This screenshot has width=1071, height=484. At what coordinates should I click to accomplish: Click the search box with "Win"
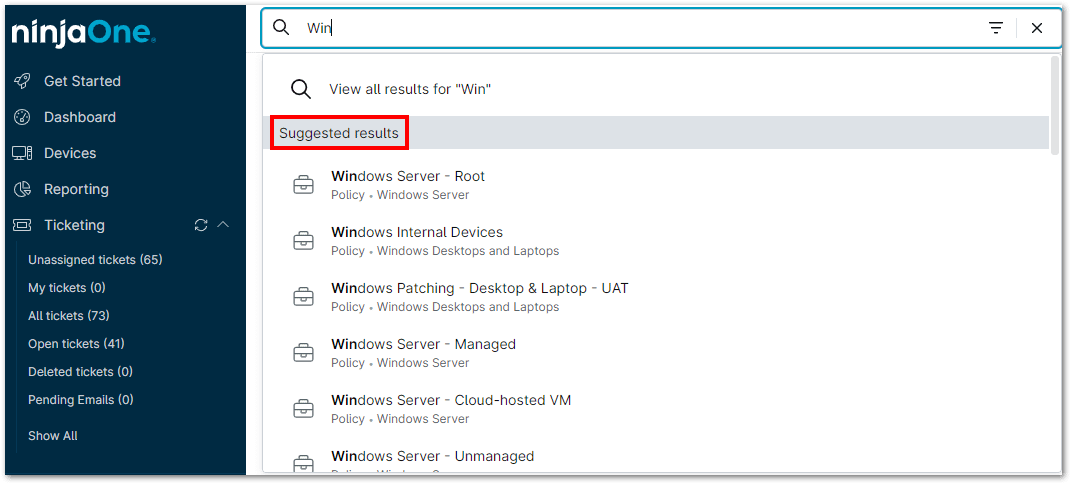(x=640, y=28)
